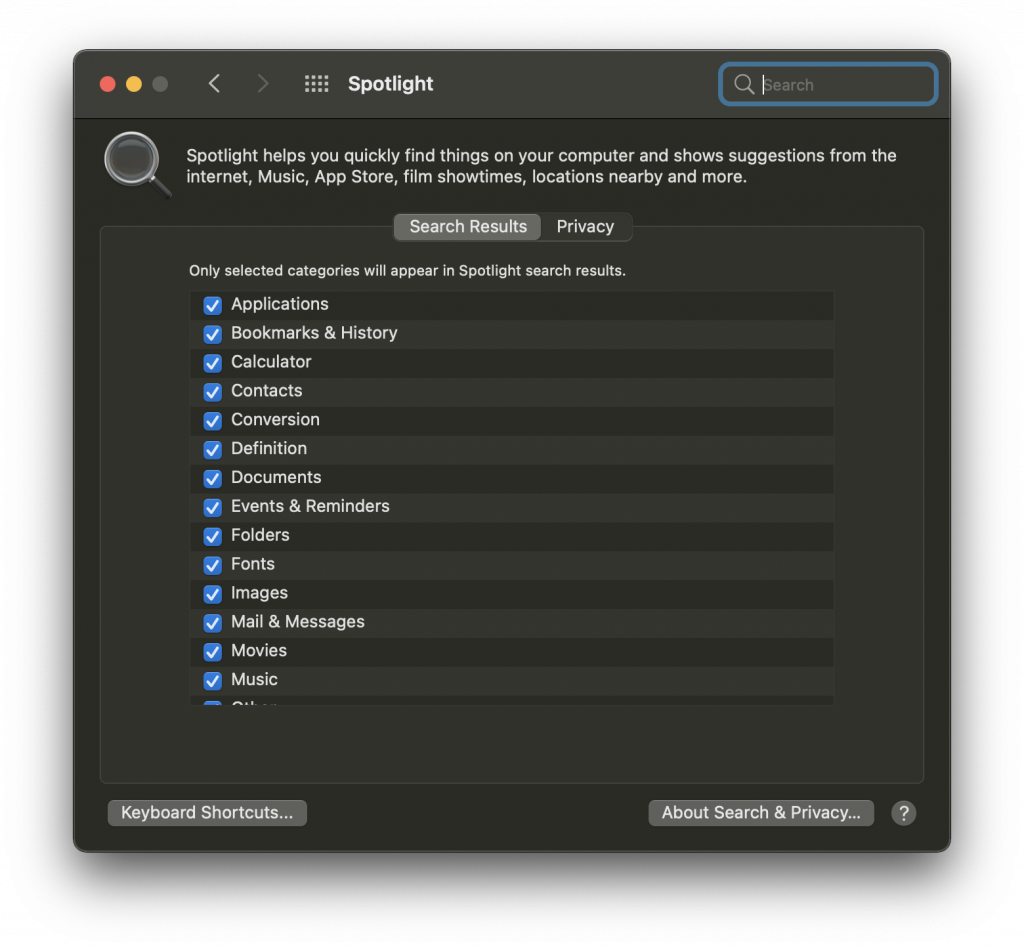Image resolution: width=1024 pixels, height=949 pixels.
Task: Click the 'Spotlight helps you quickly find' text
Action: [541, 166]
